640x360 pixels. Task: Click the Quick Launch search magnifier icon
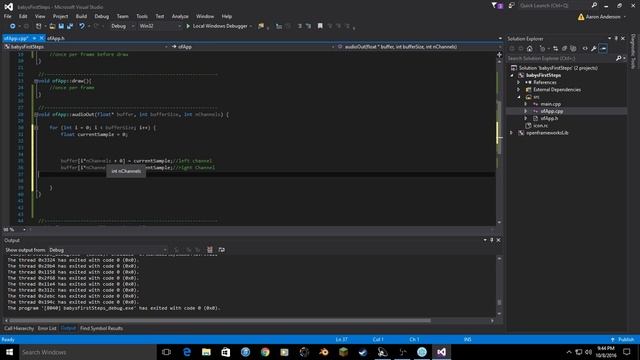(594, 6)
